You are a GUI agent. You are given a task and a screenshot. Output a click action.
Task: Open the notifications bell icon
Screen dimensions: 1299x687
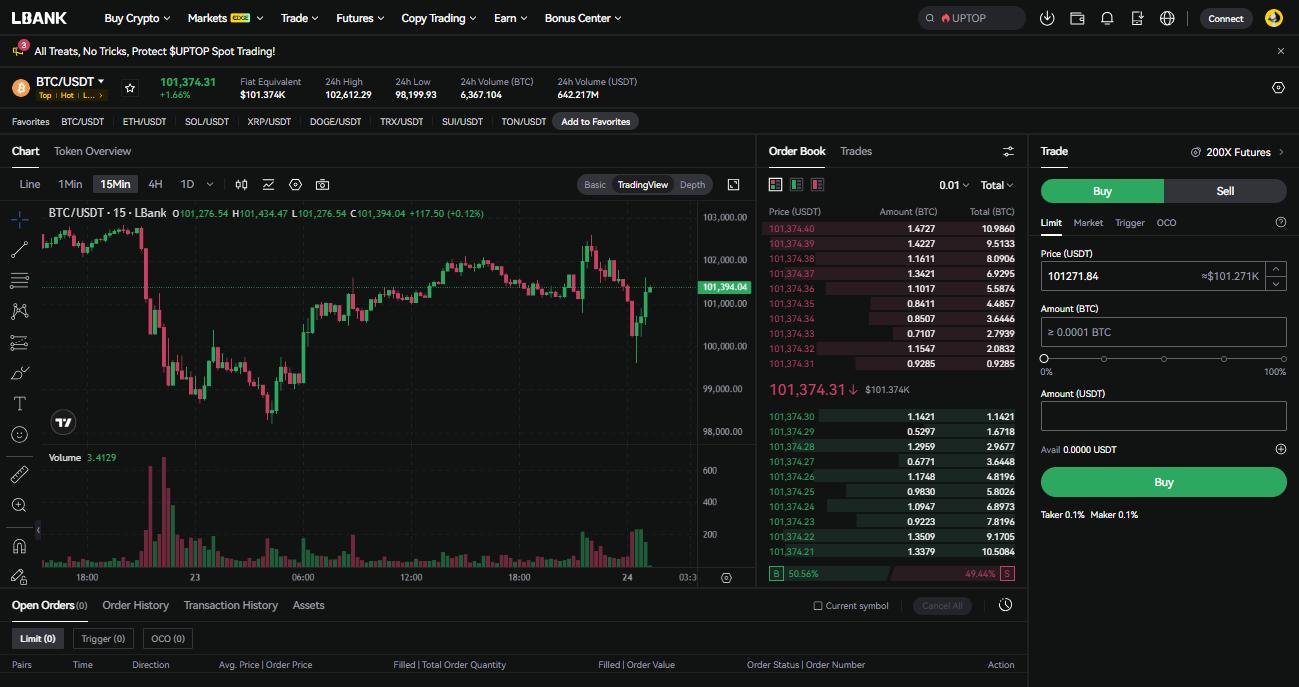1106,17
